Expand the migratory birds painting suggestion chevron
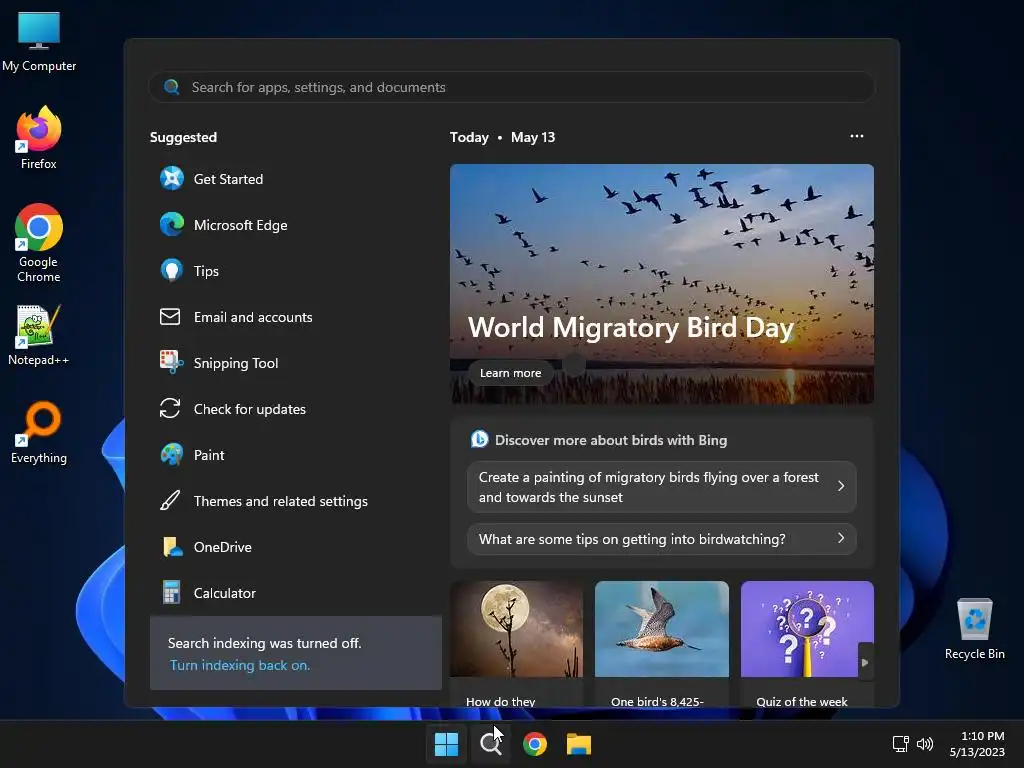This screenshot has width=1024, height=768. (841, 486)
